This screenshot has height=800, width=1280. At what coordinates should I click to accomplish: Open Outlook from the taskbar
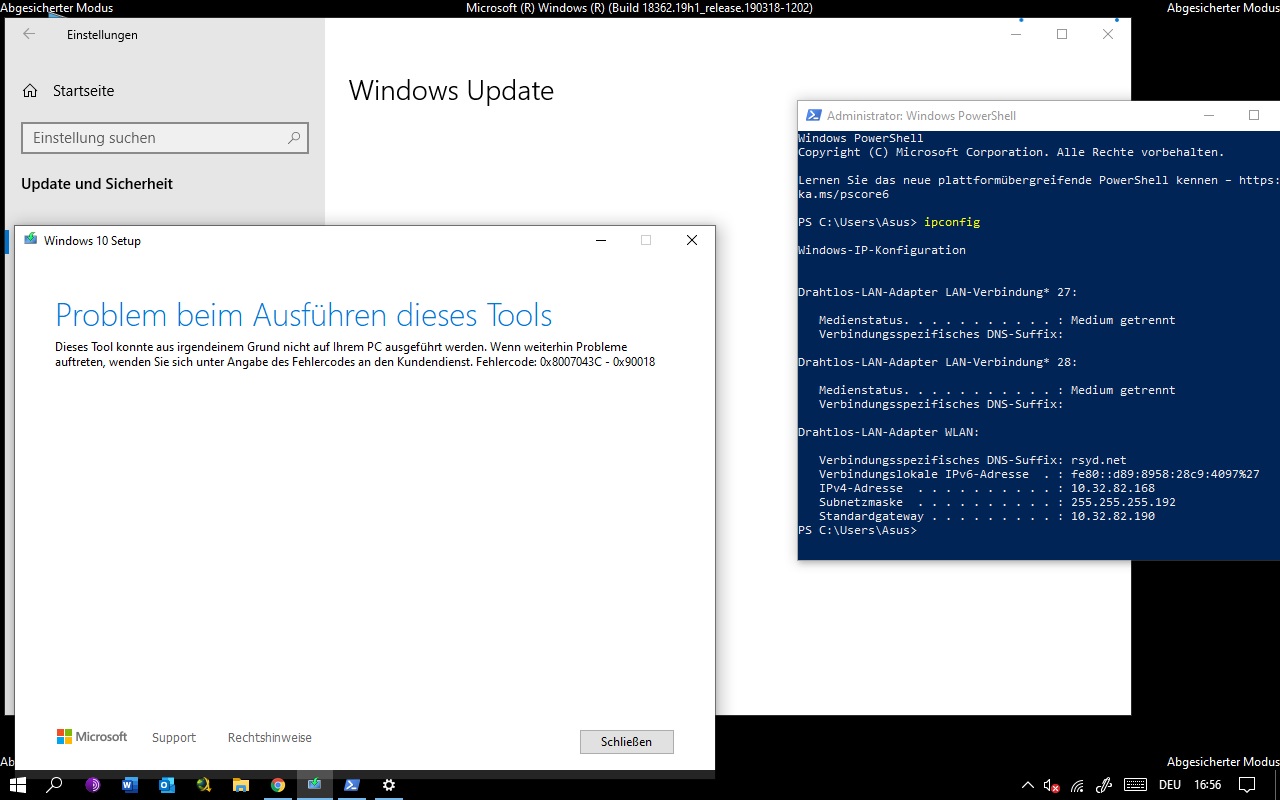point(167,785)
